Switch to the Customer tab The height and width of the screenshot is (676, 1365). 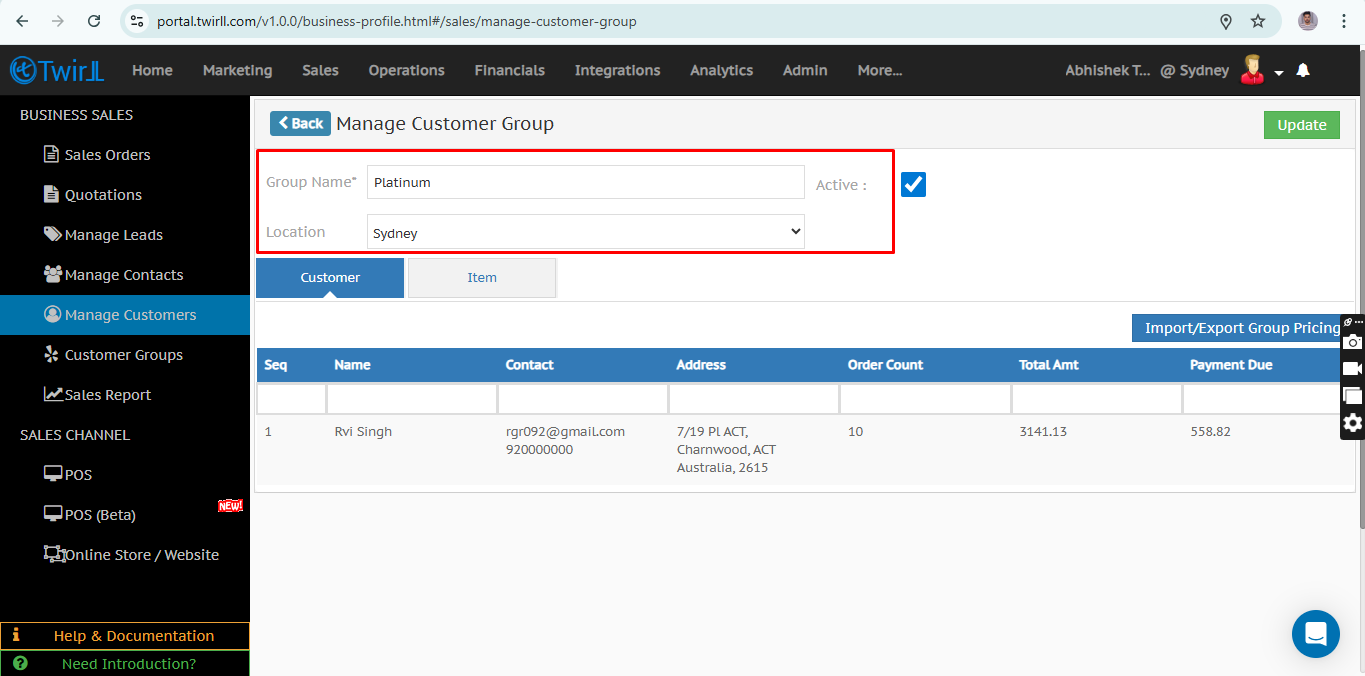pos(330,278)
